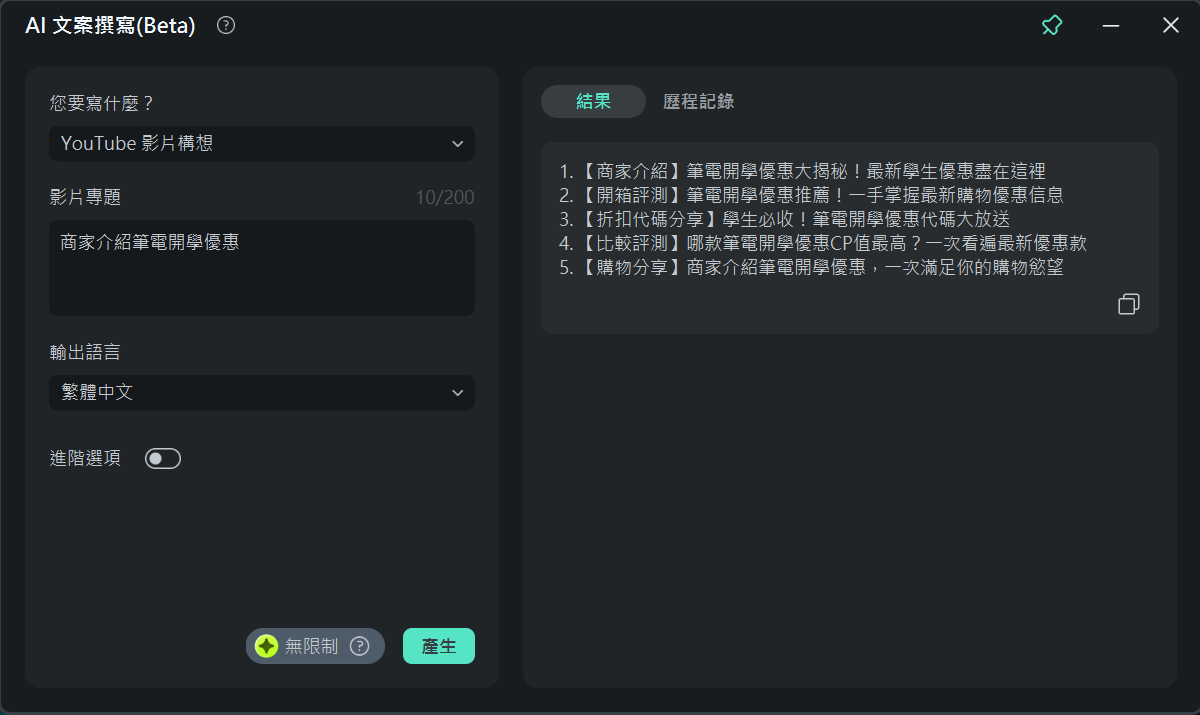
Task: Open the YouTube 影片構想 dropdown
Action: [262, 144]
